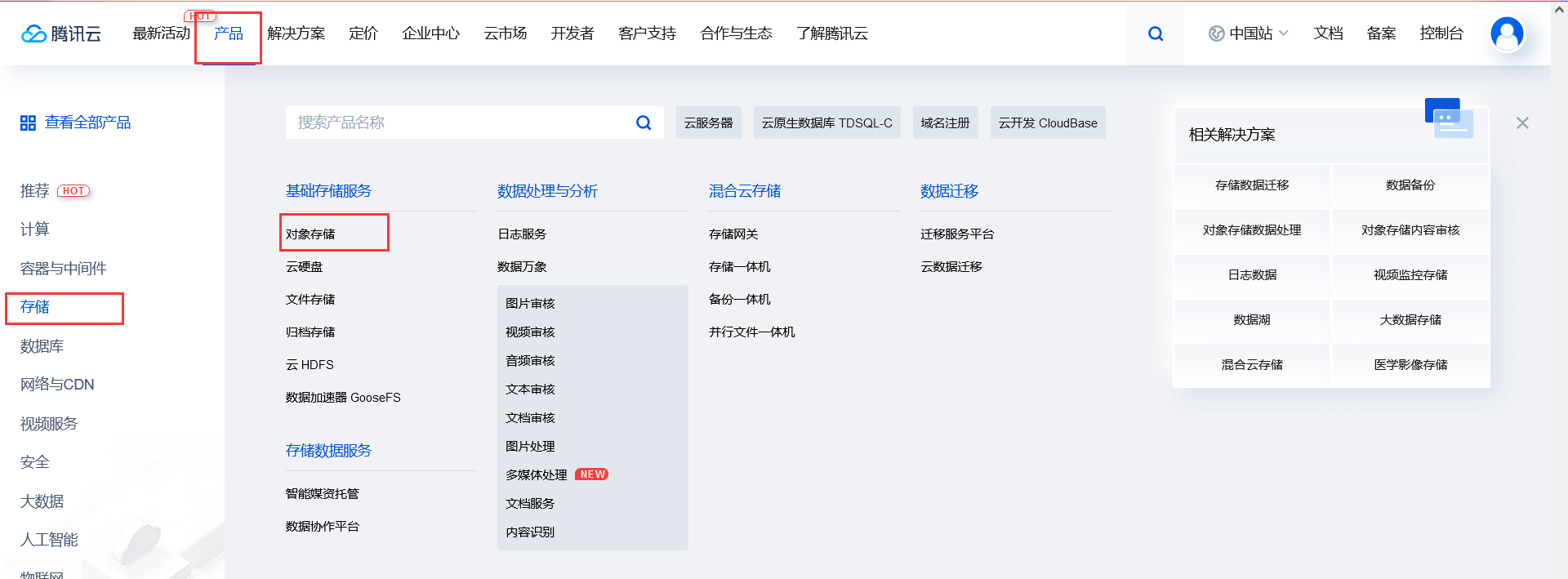Open 医学影像存储 solution card
1568x579 pixels.
pyautogui.click(x=1410, y=365)
